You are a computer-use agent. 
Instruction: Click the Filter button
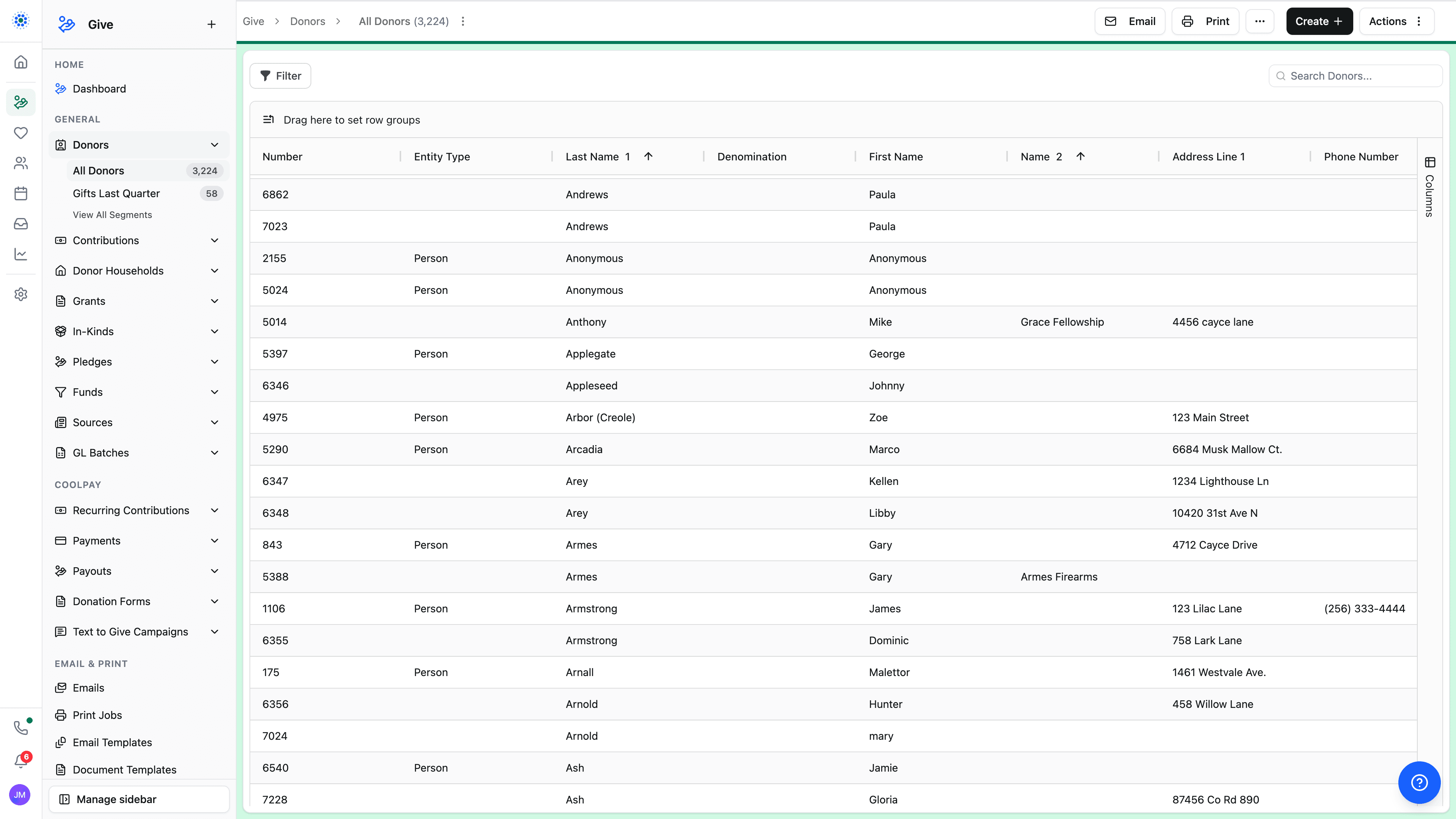click(x=280, y=76)
